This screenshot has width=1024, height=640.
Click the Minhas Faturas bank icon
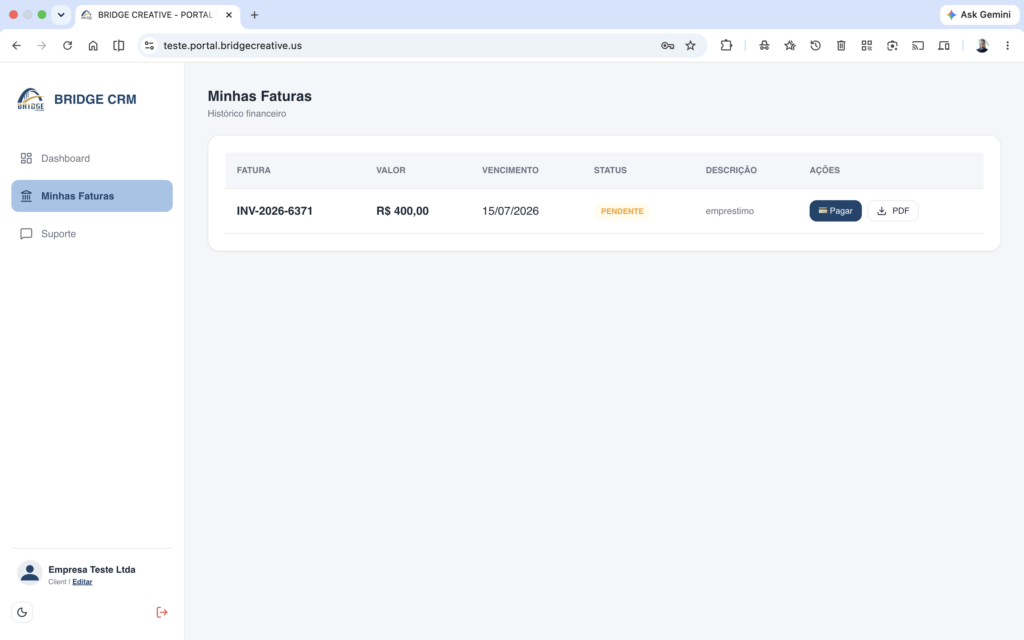pos(26,196)
